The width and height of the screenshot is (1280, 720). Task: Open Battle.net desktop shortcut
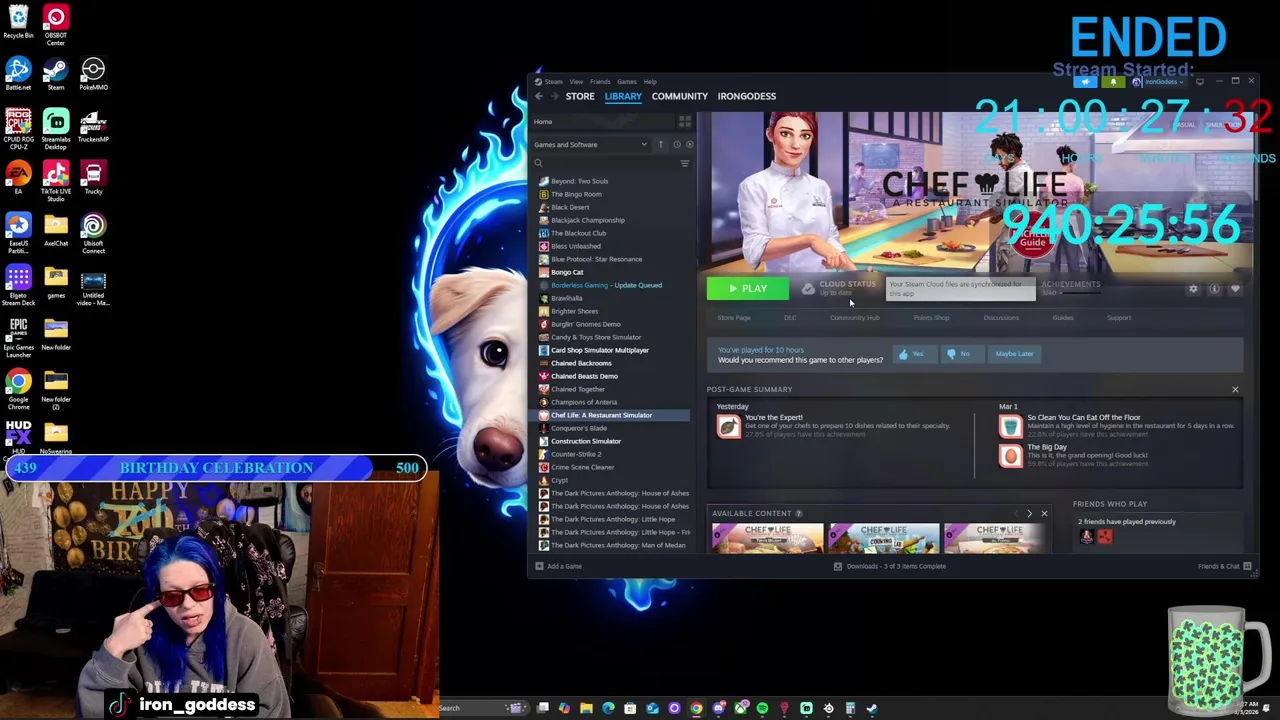coord(18,74)
